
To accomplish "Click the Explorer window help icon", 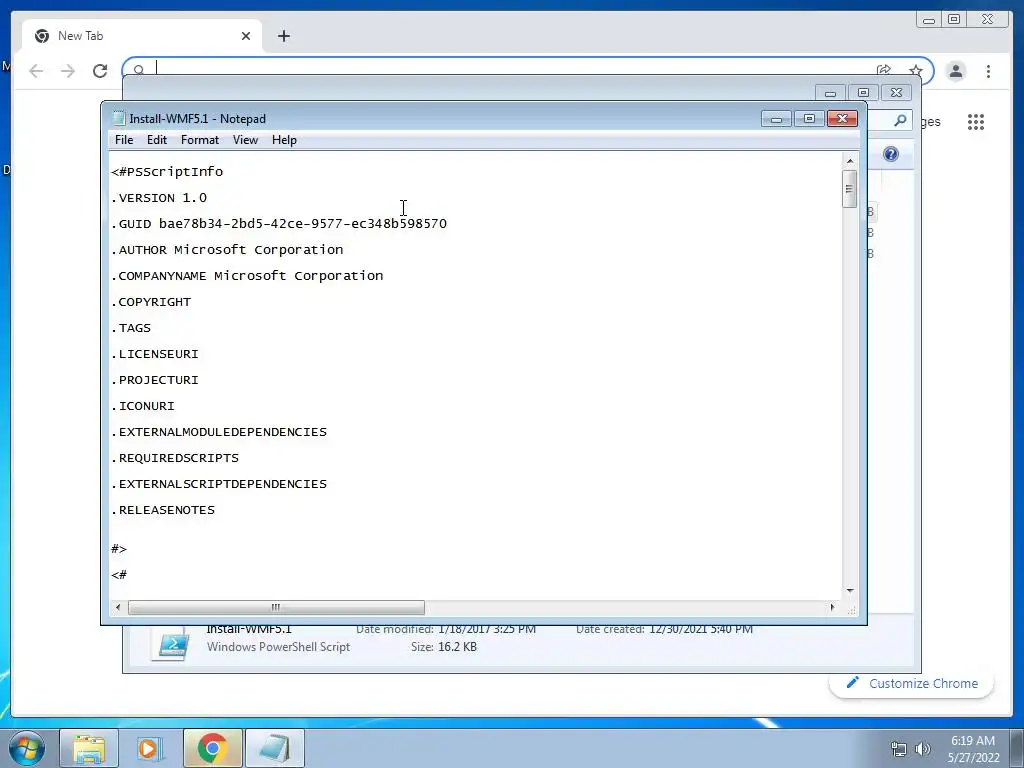I will coord(891,154).
